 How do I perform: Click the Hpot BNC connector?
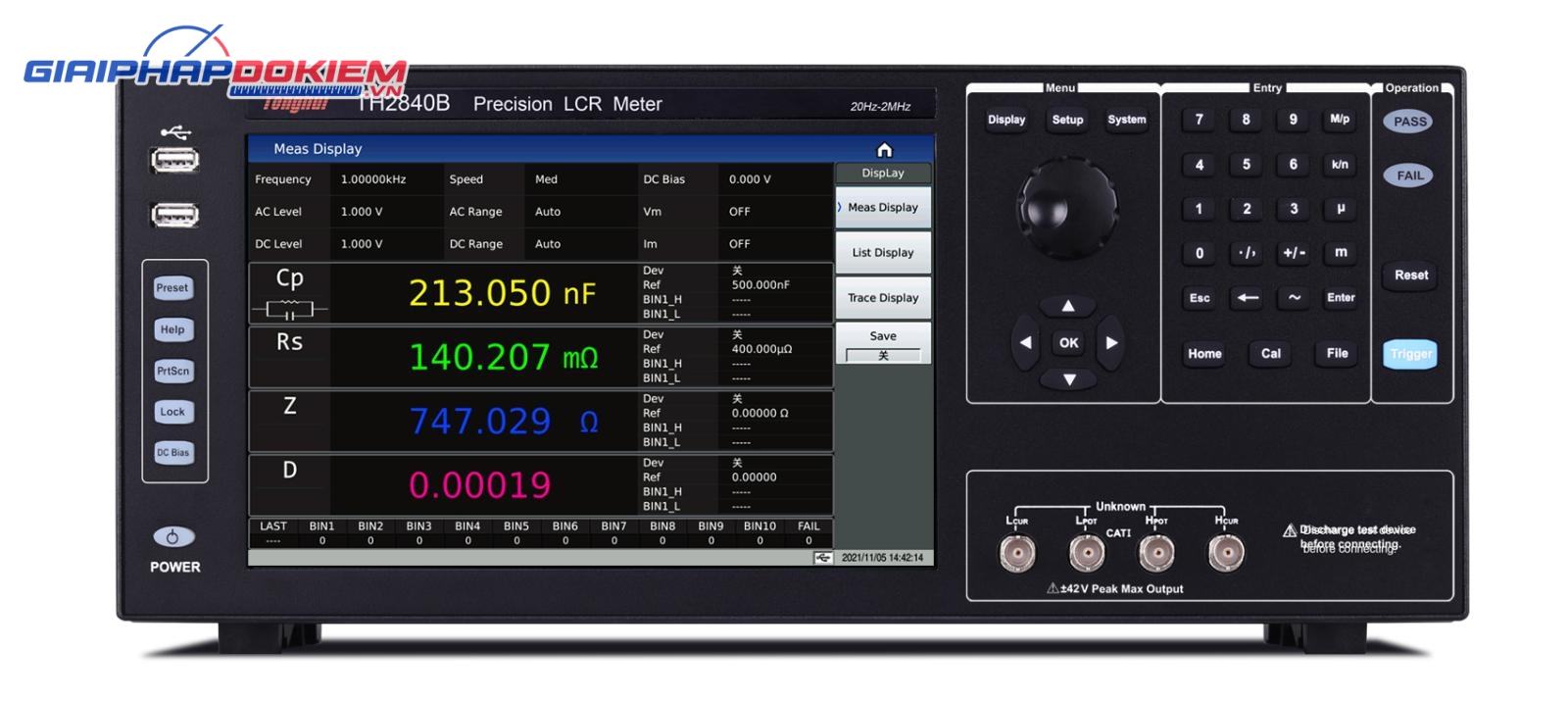tap(1156, 554)
